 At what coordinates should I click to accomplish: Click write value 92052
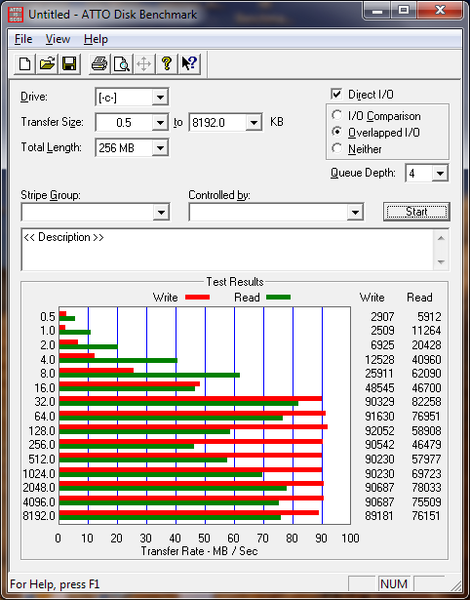[380, 430]
